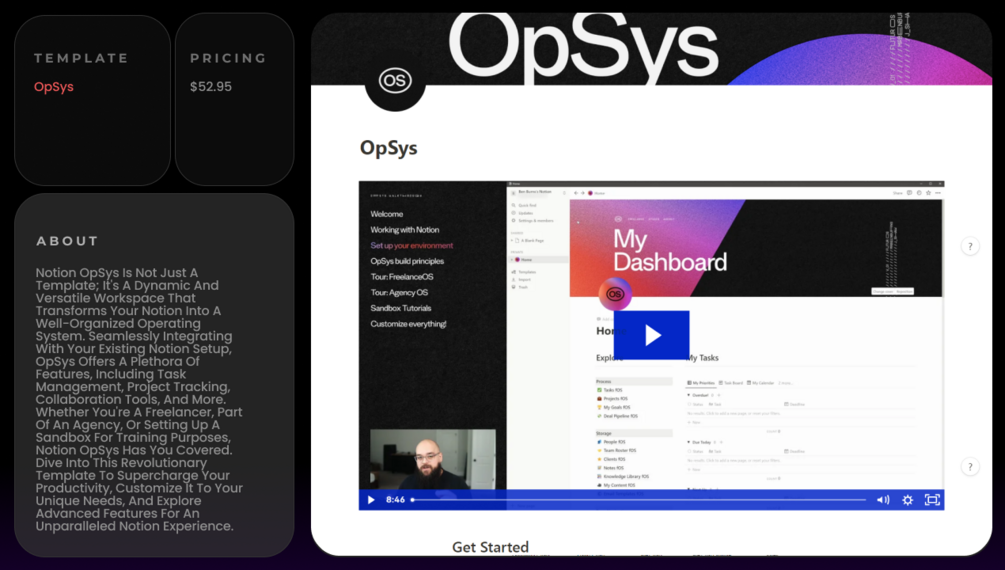Start the video with the large blue play button
This screenshot has width=1005, height=570.
(x=651, y=335)
